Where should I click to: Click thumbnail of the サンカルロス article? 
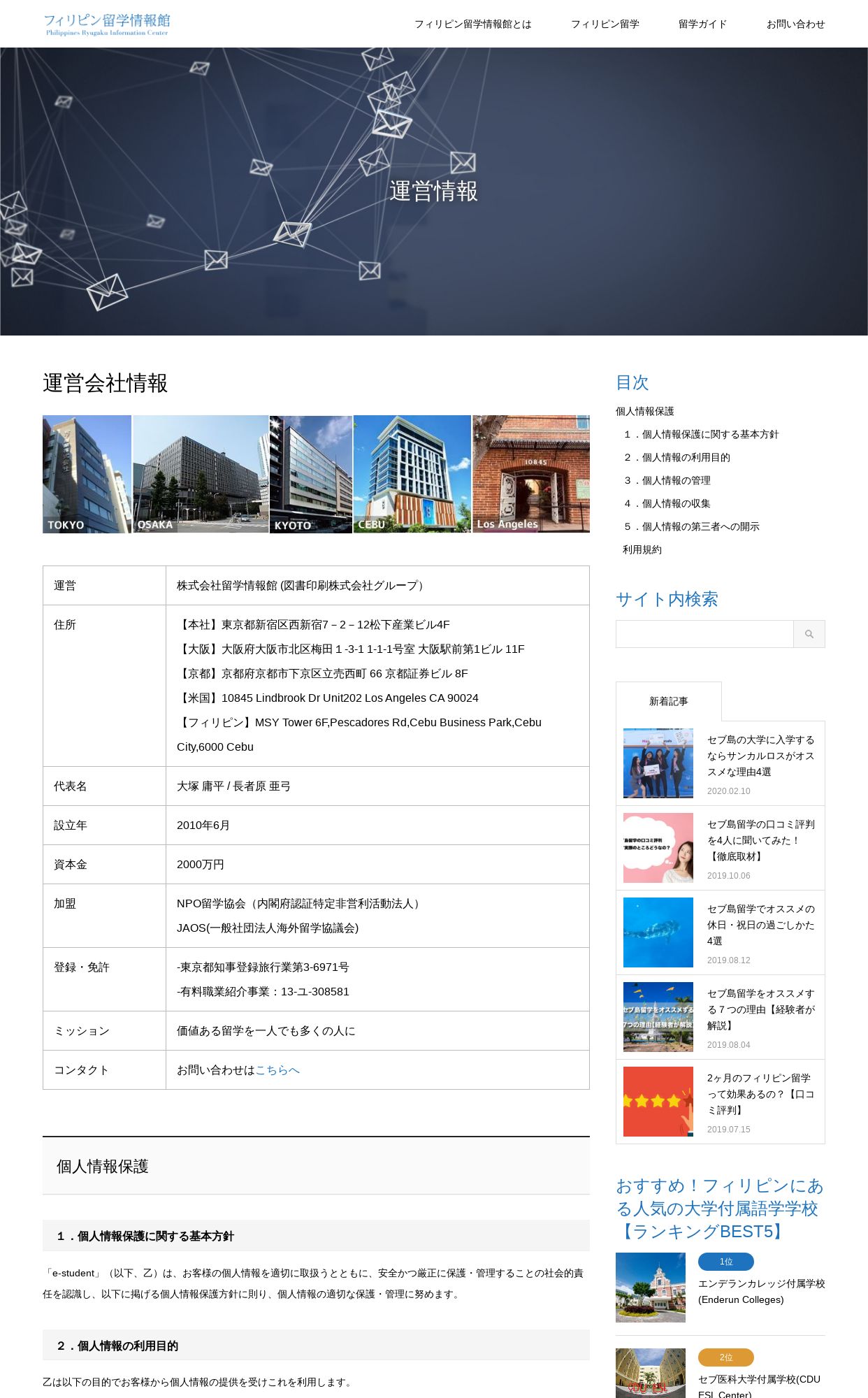[658, 763]
